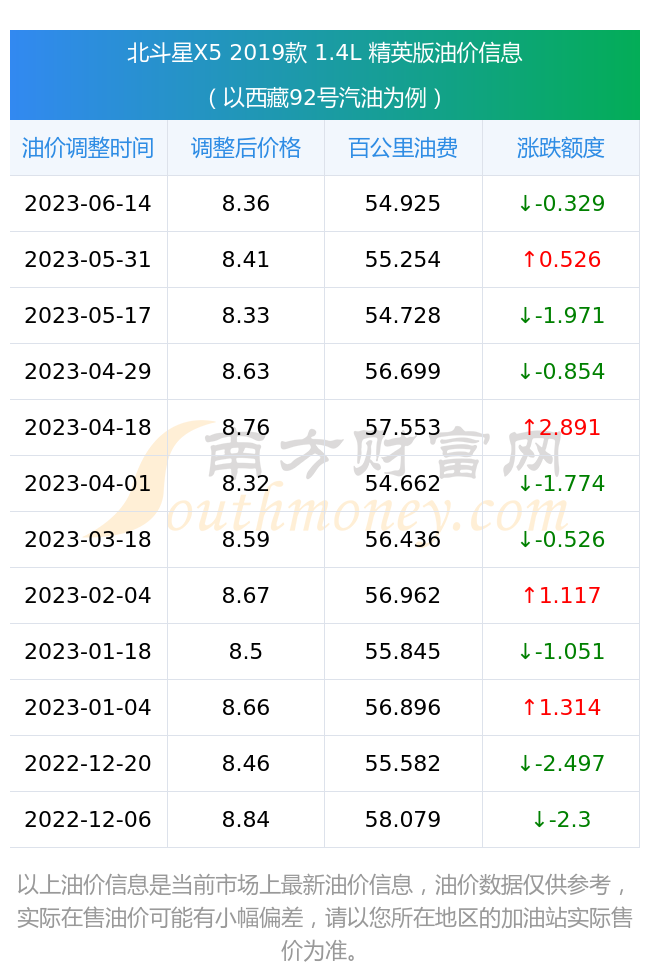Click price 8.33 in the 2023-05-17 row

pos(246,316)
